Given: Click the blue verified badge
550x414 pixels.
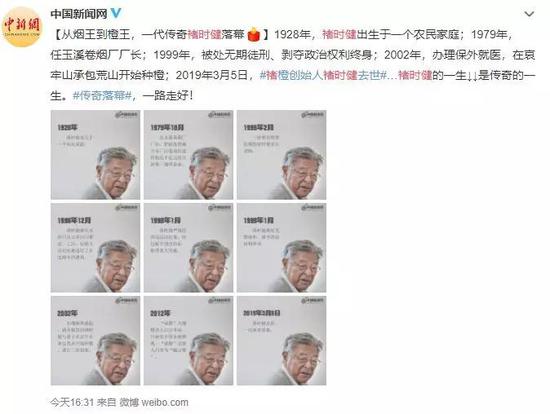Looking at the screenshot, I should tap(116, 13).
